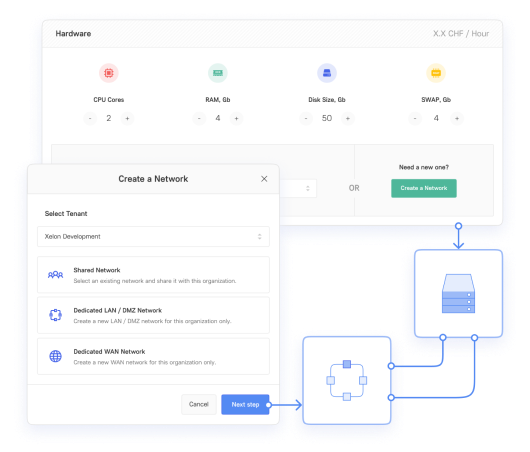This screenshot has width=530, height=452.
Task: Open the network dropdown beside OR
Action: pyautogui.click(x=297, y=188)
